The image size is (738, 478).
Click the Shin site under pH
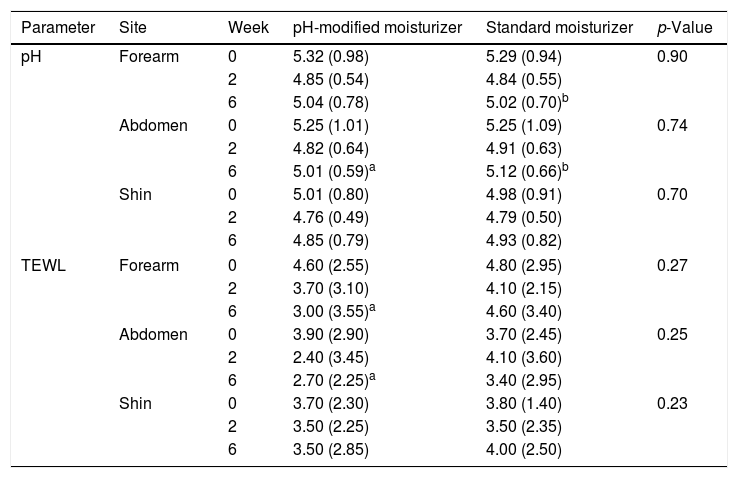click(x=134, y=196)
